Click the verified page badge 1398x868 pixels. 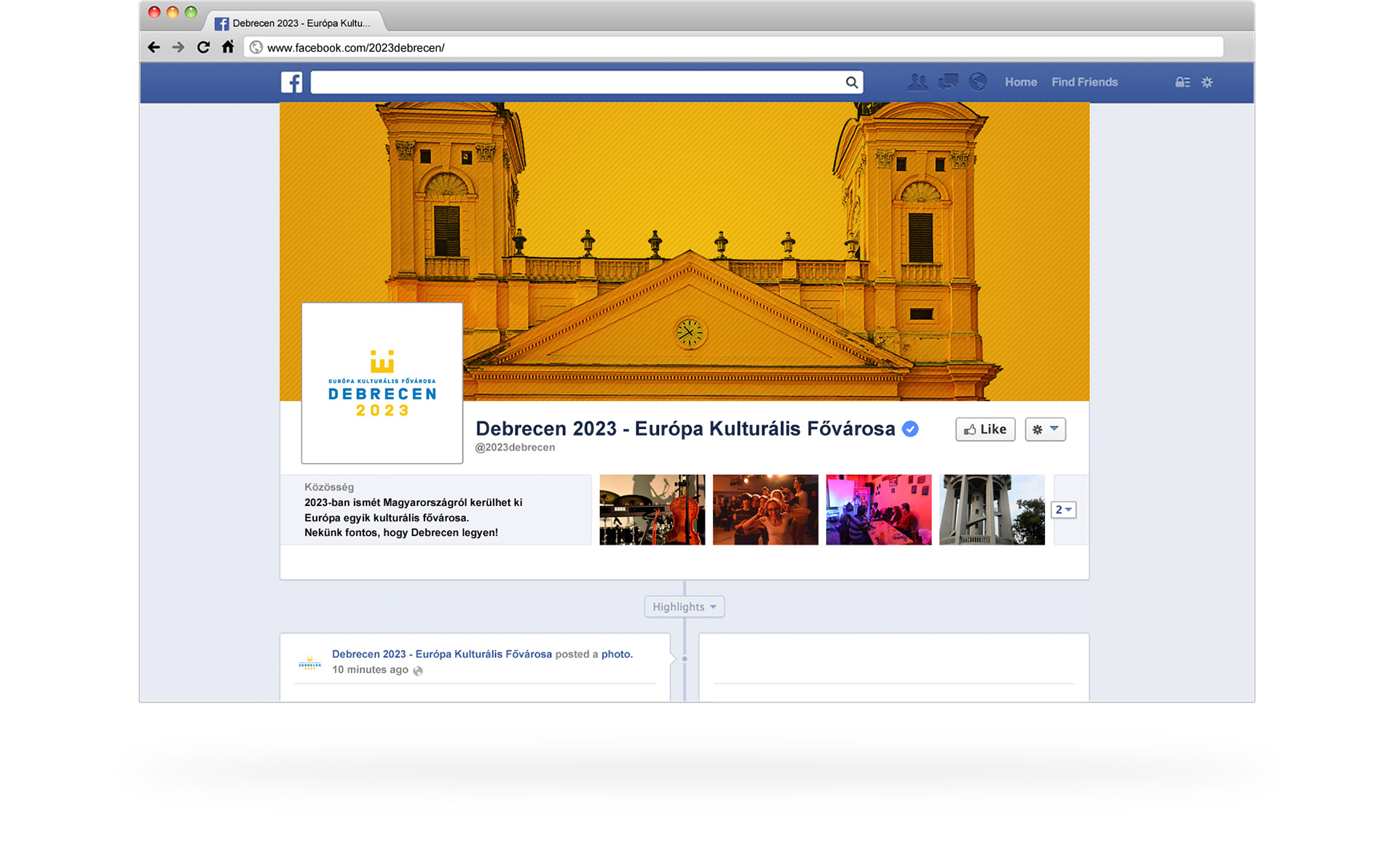[910, 429]
